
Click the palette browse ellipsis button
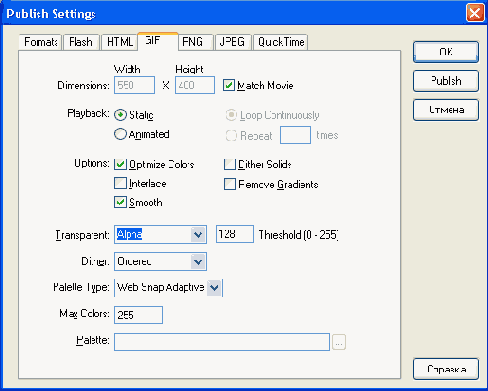click(x=339, y=342)
